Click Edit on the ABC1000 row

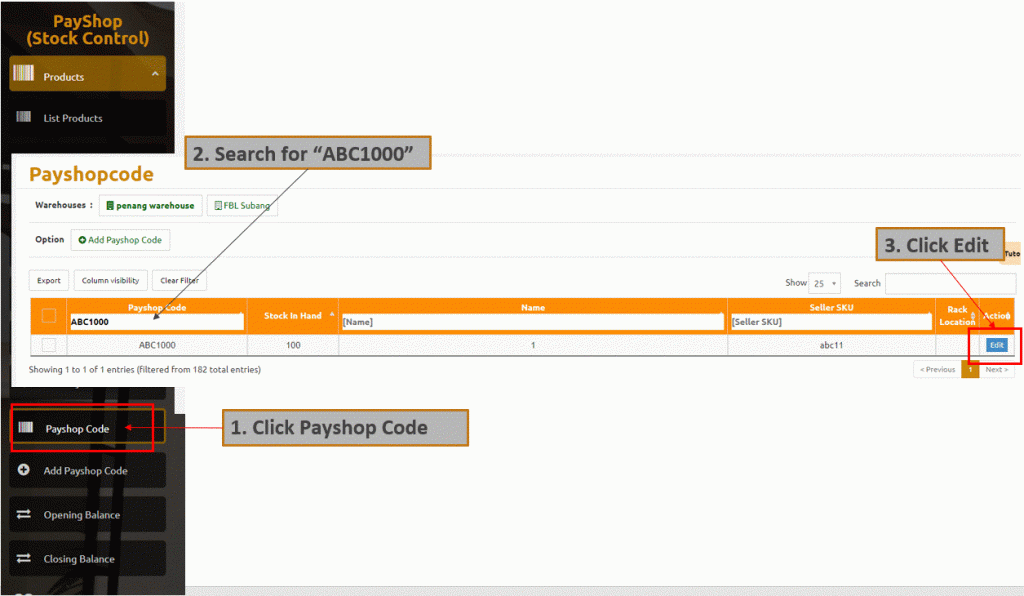coord(997,345)
